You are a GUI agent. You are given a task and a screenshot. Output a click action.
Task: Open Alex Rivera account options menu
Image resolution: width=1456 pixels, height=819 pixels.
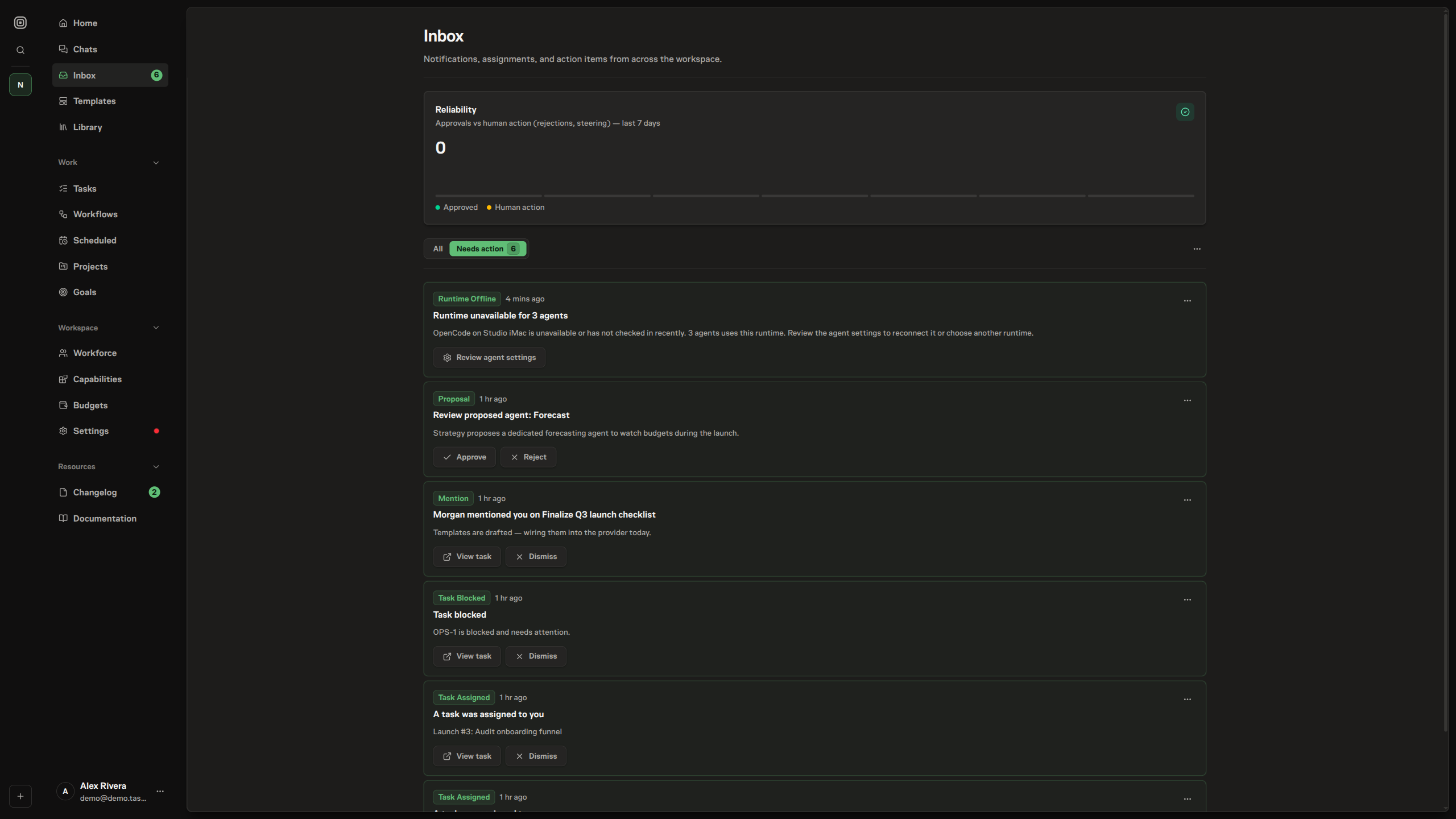[x=160, y=791]
